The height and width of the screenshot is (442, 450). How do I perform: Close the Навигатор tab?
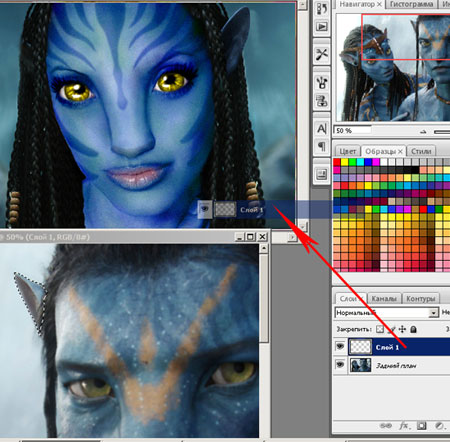pos(379,4)
